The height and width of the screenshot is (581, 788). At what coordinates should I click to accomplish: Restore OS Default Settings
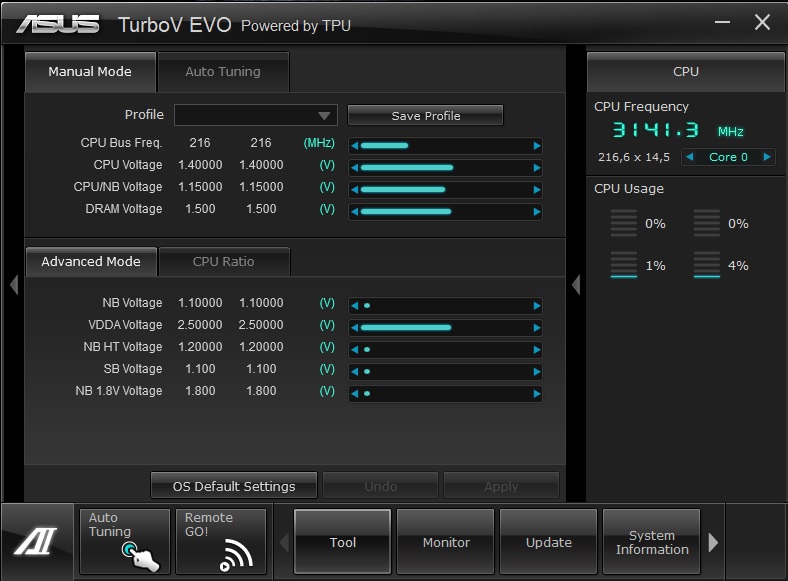(x=234, y=486)
